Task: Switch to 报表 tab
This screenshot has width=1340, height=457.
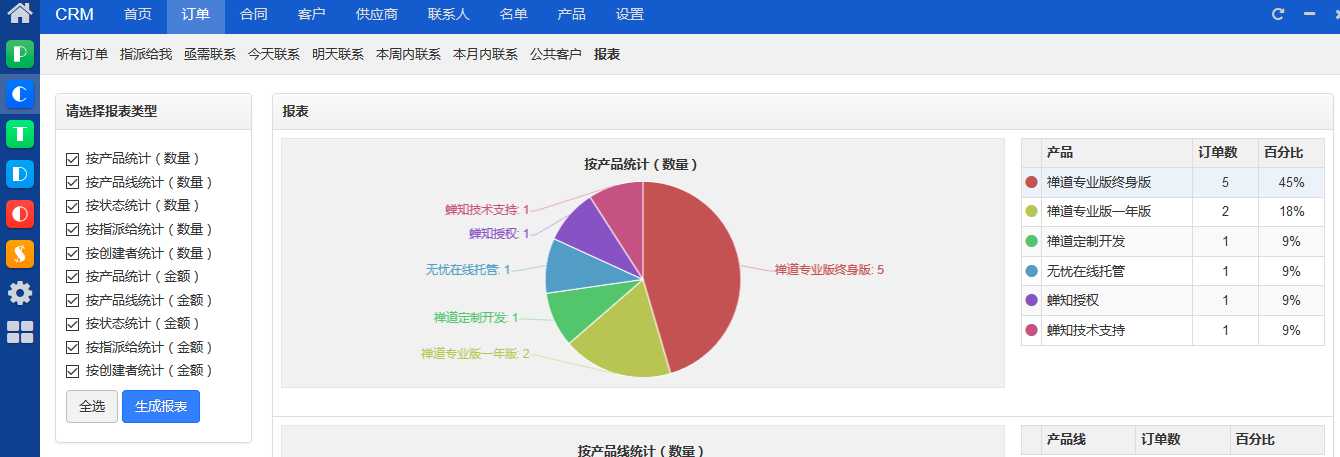Action: 607,55
